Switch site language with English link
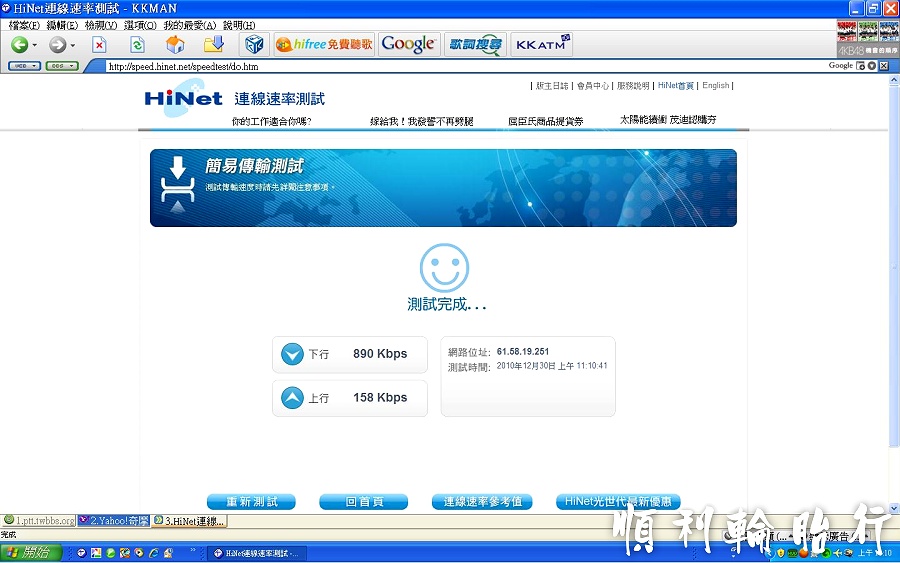Image resolution: width=900 pixels, height=563 pixels. [x=715, y=86]
